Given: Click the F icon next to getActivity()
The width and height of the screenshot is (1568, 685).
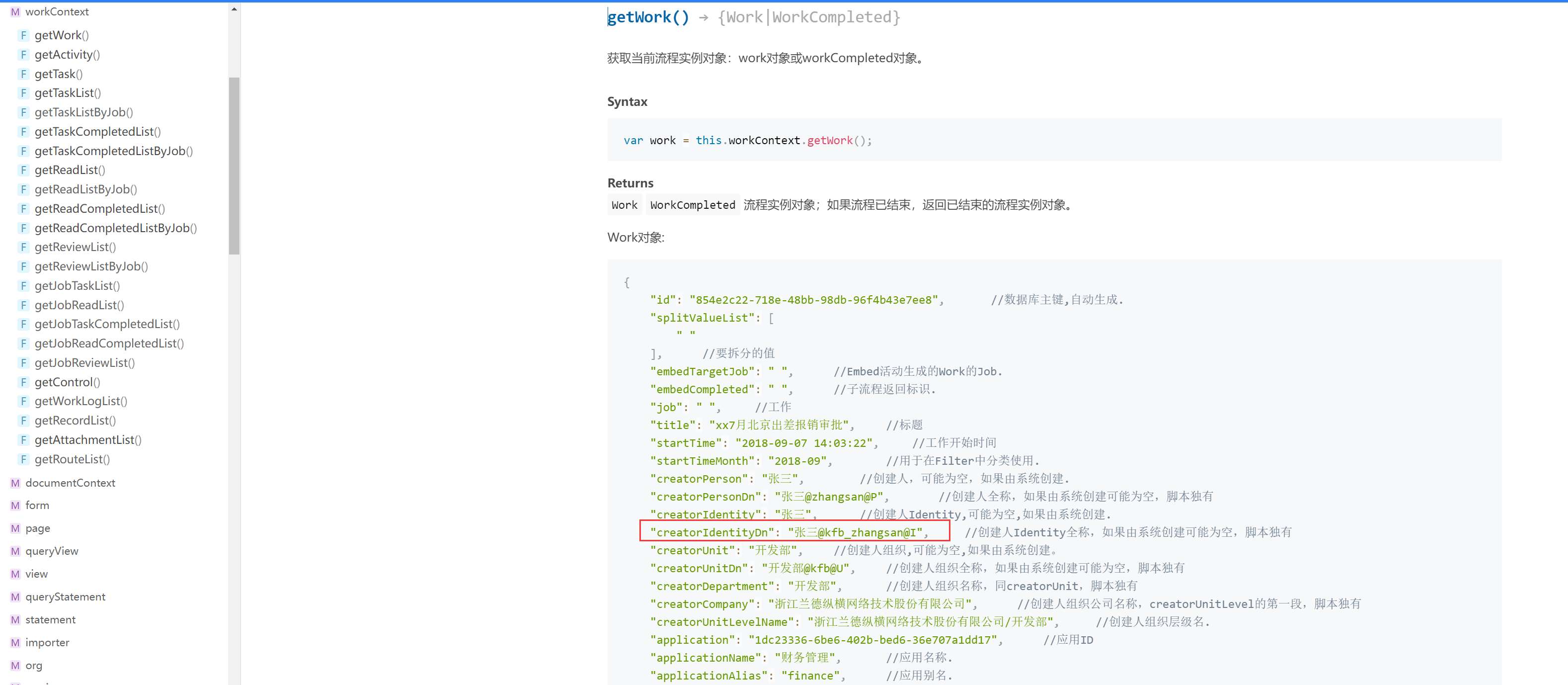Looking at the screenshot, I should pos(24,55).
